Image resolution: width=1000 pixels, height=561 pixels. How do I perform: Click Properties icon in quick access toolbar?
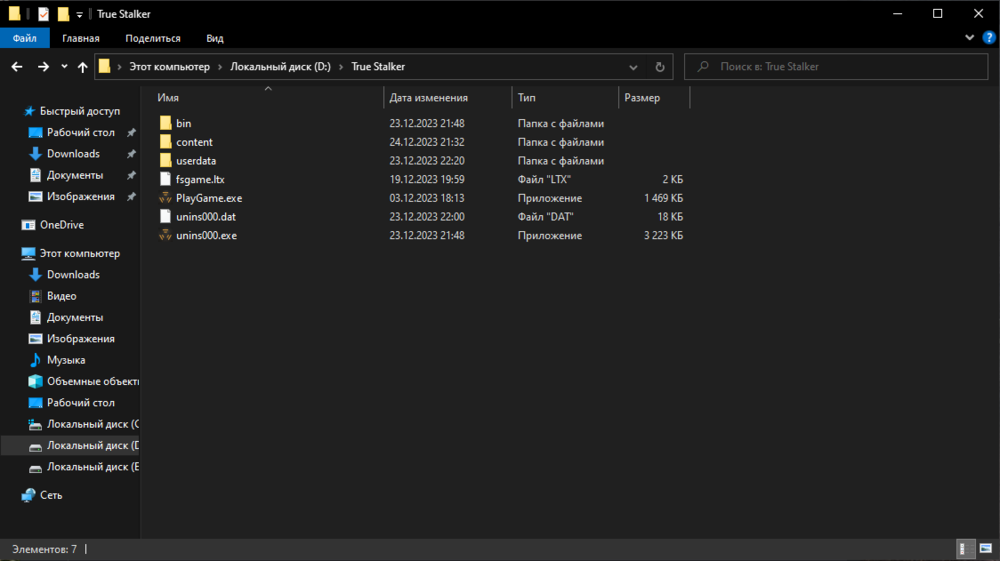43,14
